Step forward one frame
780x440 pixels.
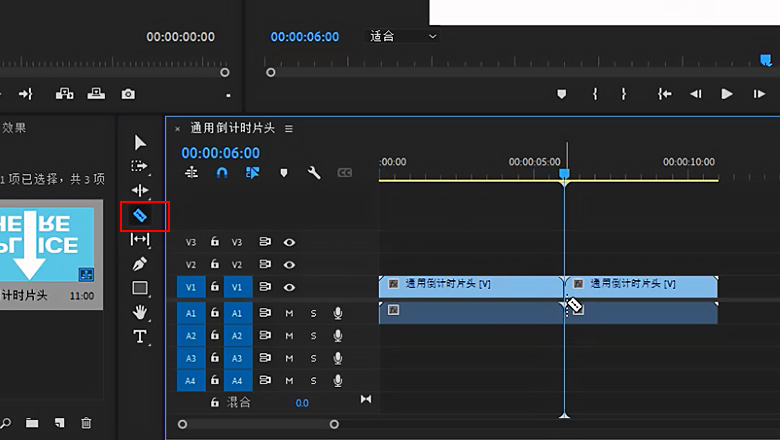tap(759, 94)
